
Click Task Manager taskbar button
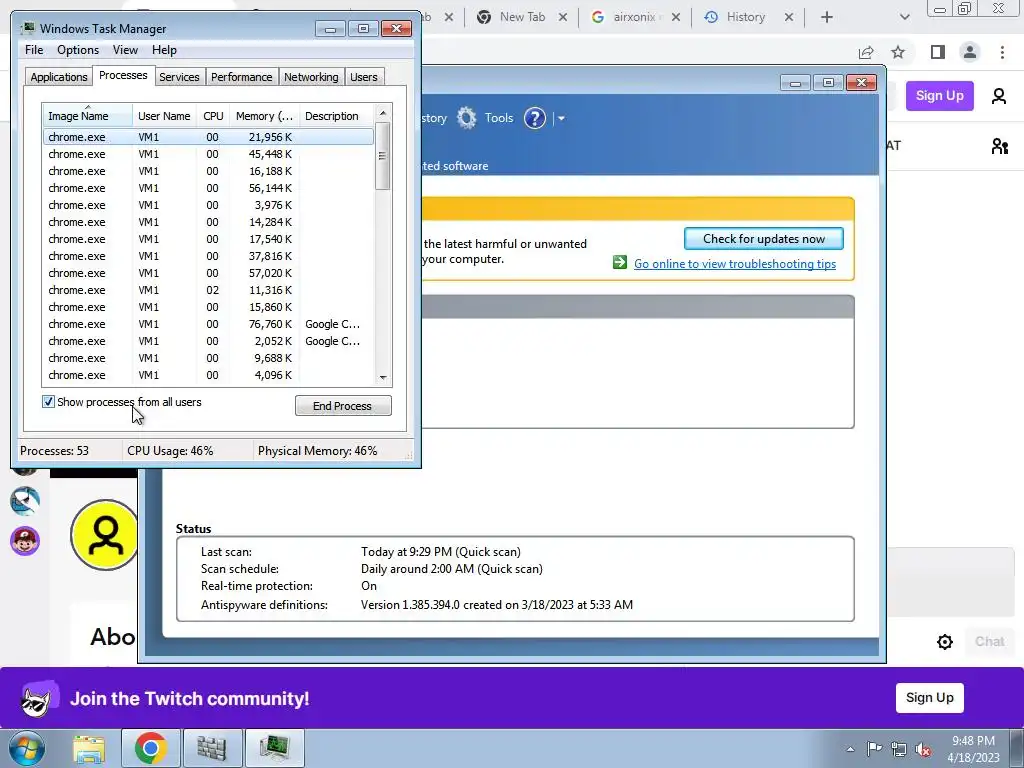[x=274, y=748]
